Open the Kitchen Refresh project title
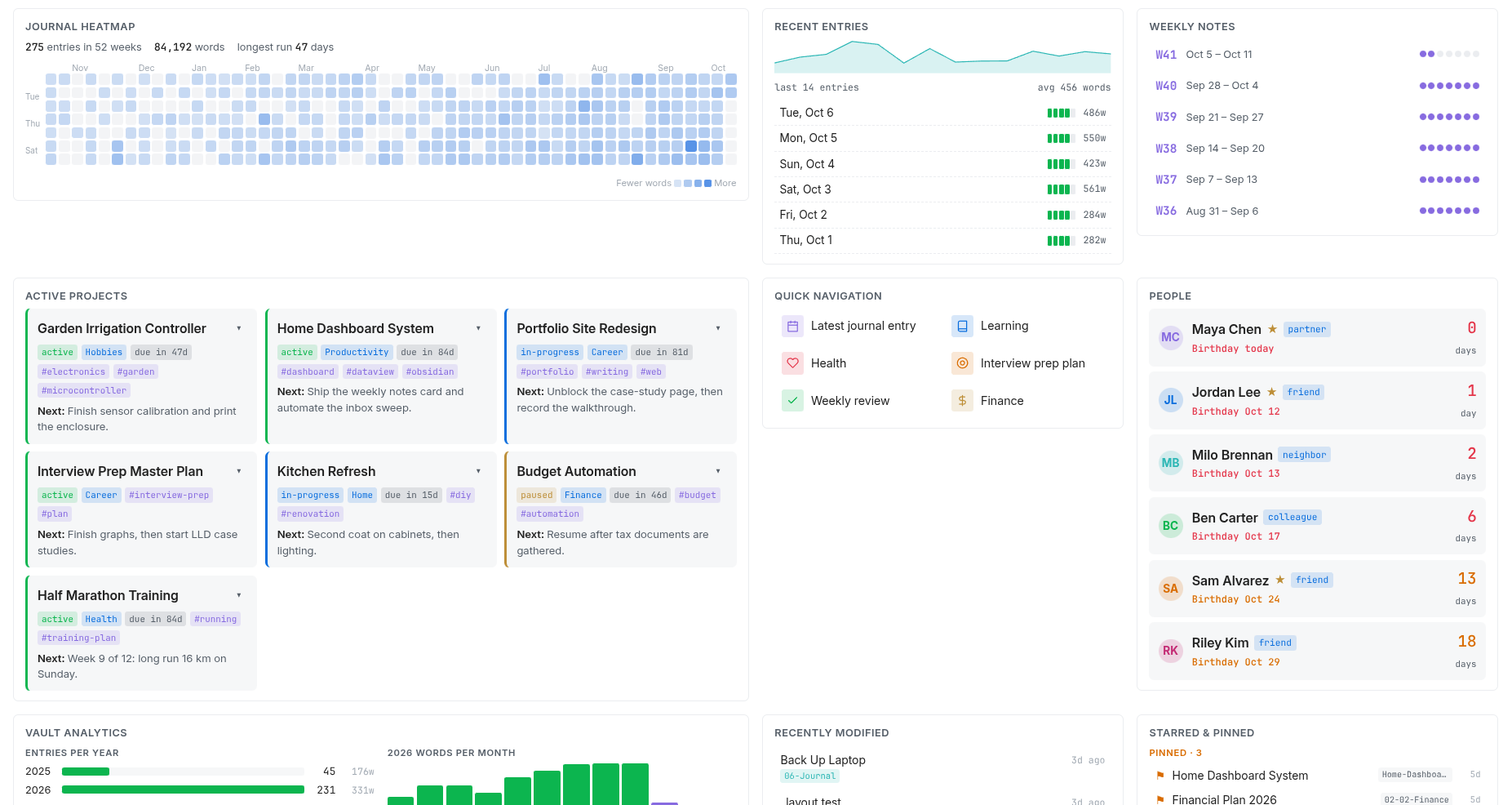The width and height of the screenshot is (1512, 805). pyautogui.click(x=326, y=471)
